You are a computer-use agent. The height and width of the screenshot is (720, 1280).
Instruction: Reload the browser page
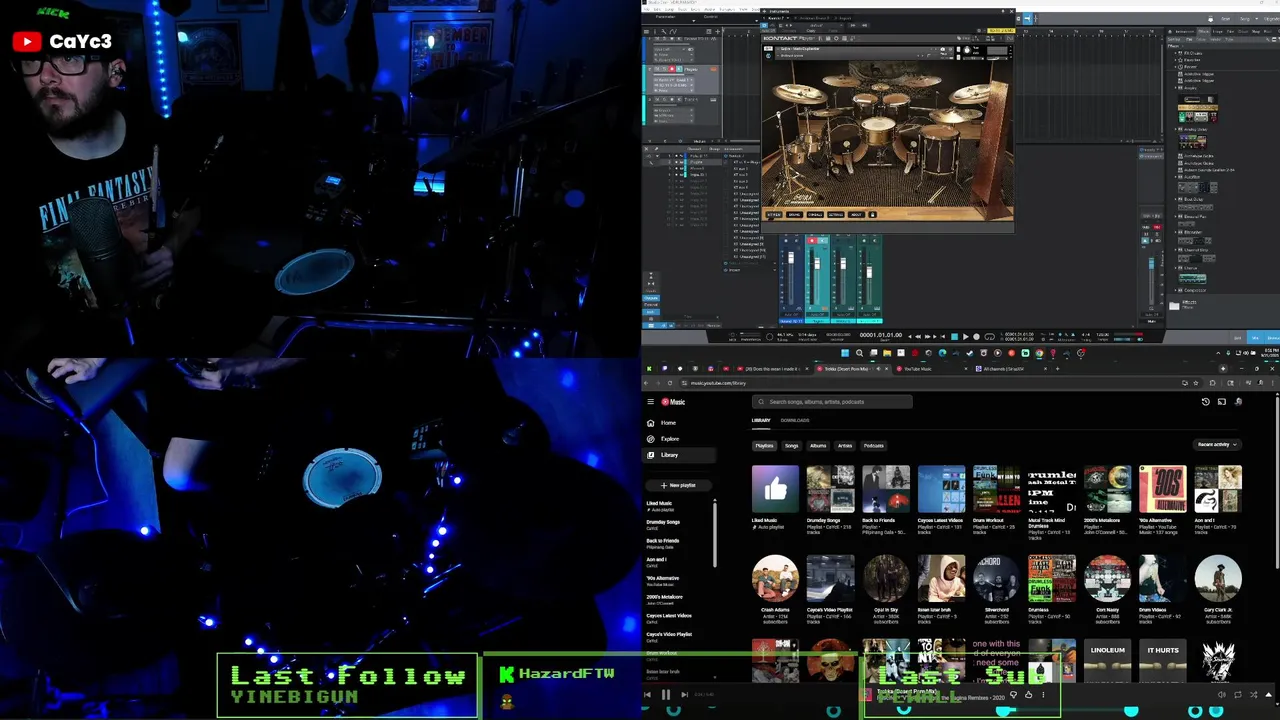tap(670, 383)
